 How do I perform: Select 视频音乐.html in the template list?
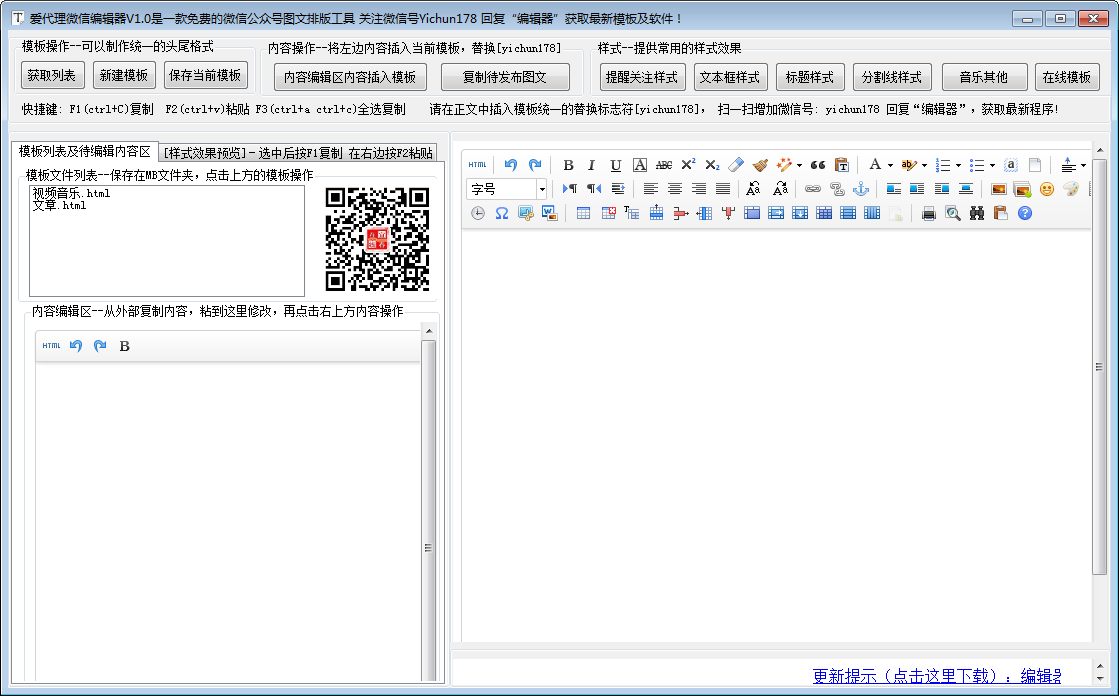pyautogui.click(x=71, y=193)
